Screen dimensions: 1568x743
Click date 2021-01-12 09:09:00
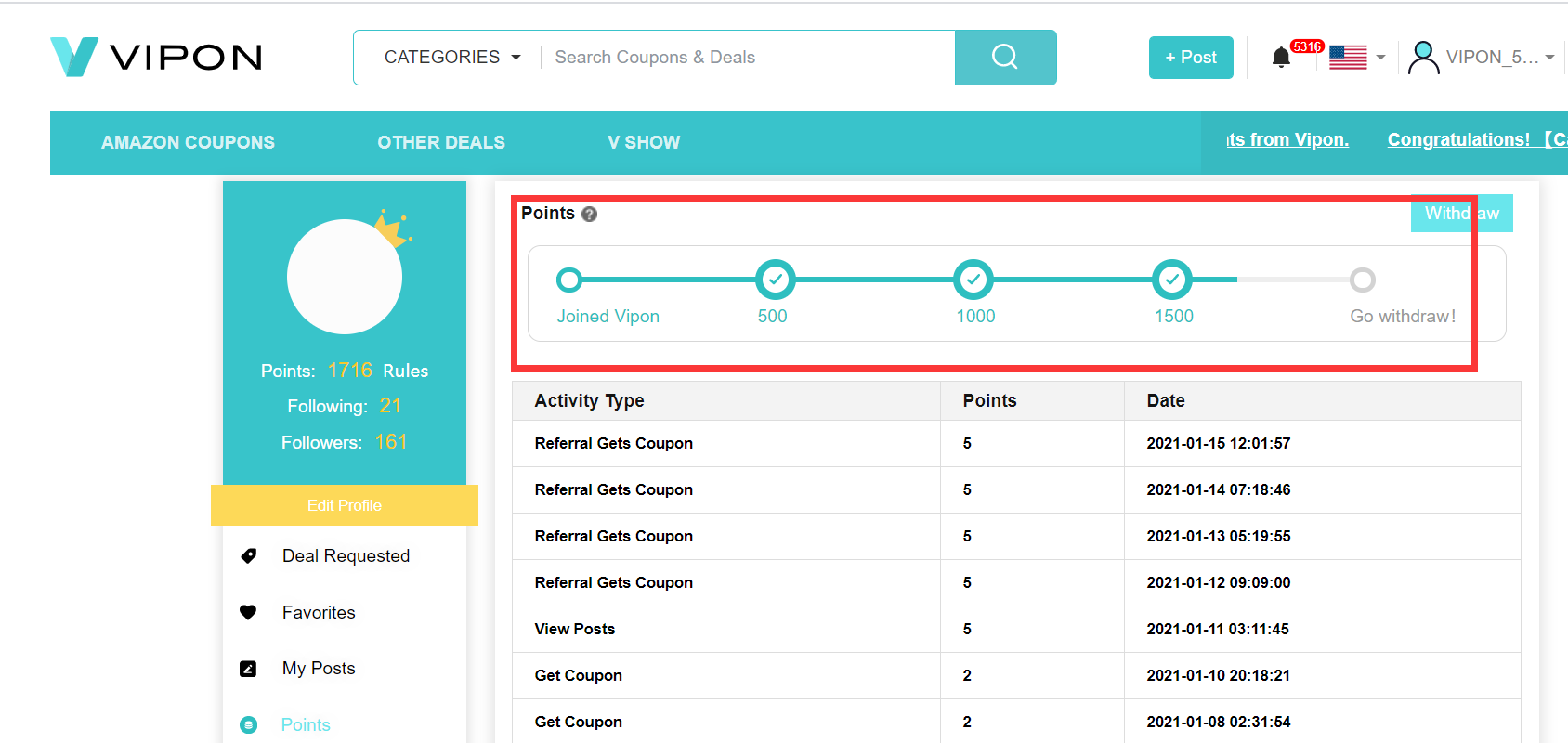(1219, 583)
